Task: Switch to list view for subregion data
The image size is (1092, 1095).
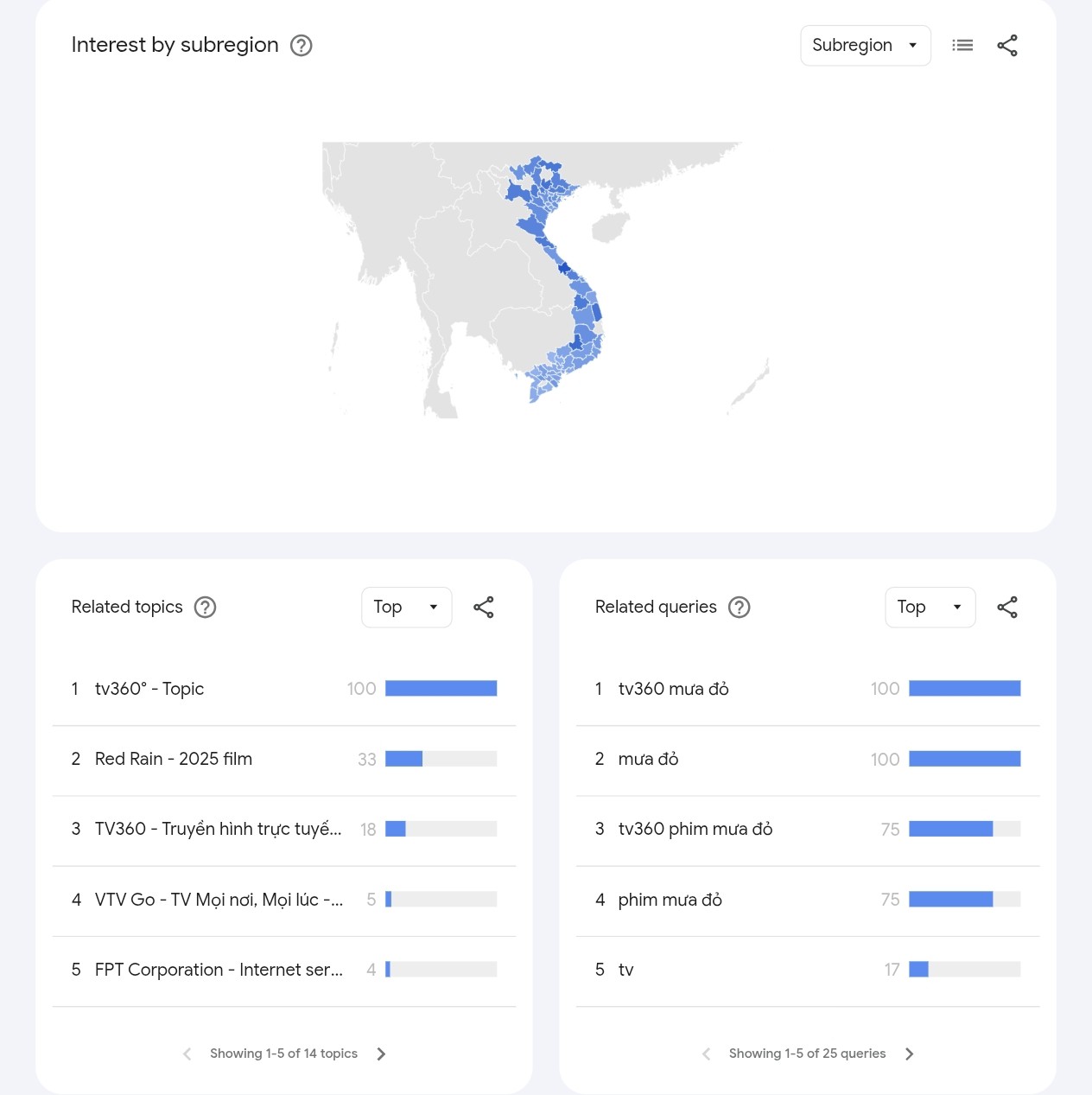Action: 962,45
